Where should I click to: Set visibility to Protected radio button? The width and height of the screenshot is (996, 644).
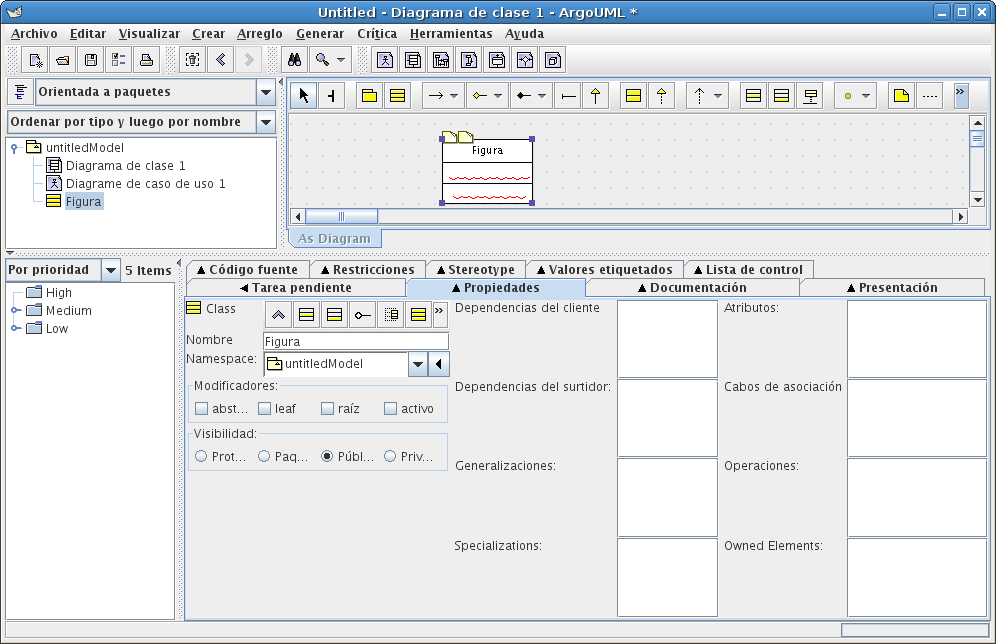(x=201, y=456)
